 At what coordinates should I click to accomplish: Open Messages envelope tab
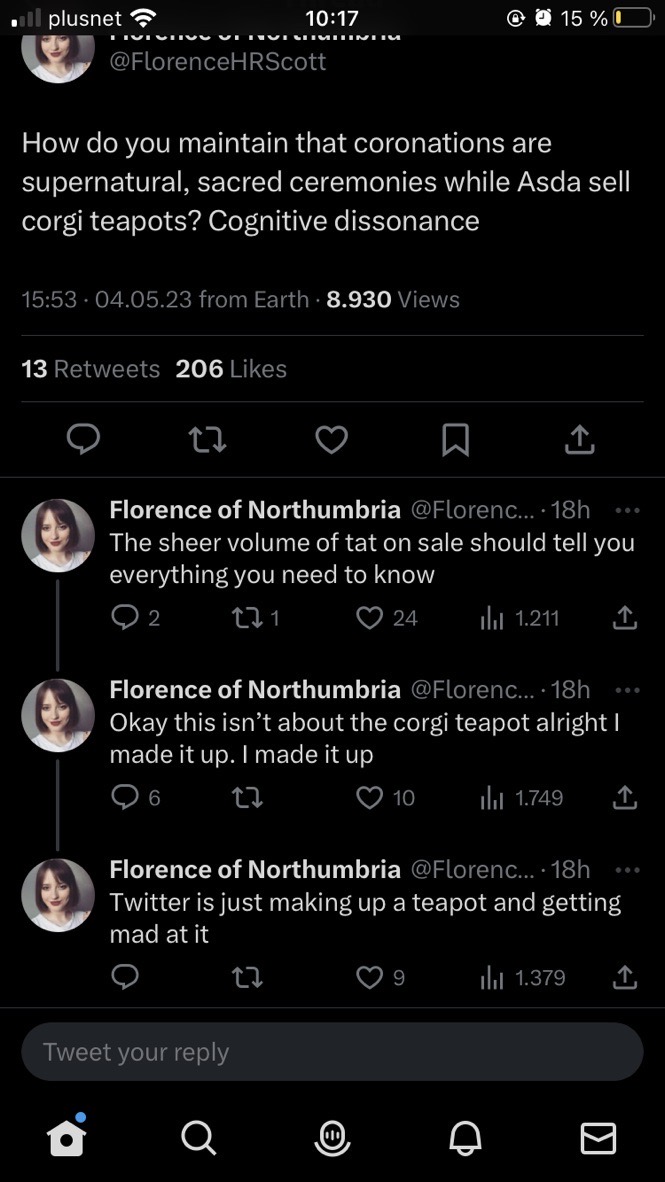tap(598, 1137)
